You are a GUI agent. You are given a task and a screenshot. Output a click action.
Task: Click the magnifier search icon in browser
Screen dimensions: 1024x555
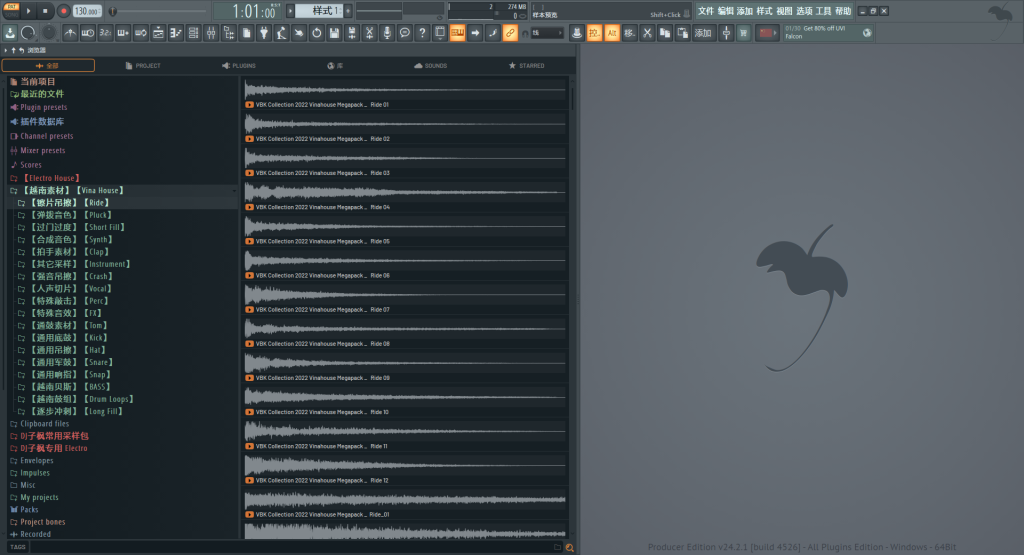point(569,548)
